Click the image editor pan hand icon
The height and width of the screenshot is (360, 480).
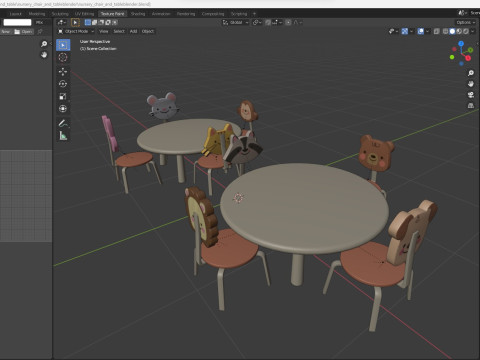tap(44, 54)
